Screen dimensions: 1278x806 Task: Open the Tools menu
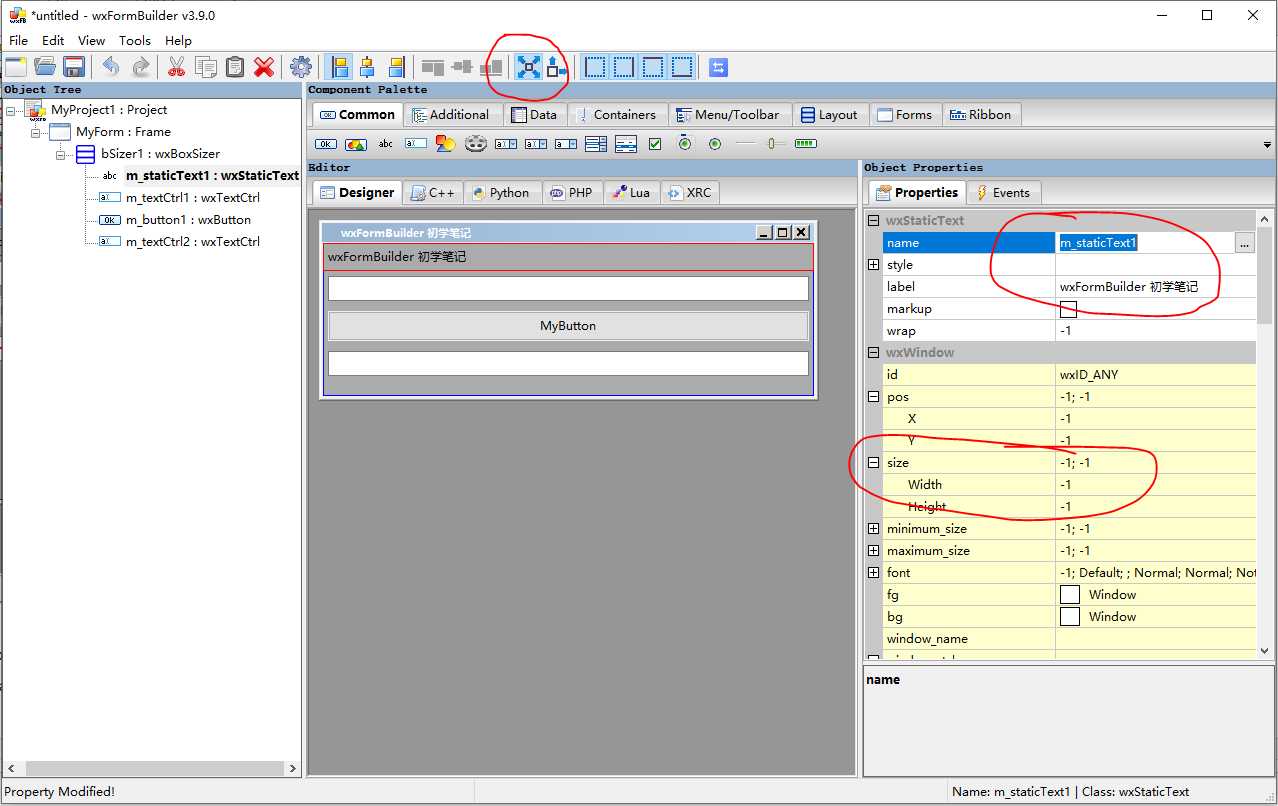tap(135, 41)
